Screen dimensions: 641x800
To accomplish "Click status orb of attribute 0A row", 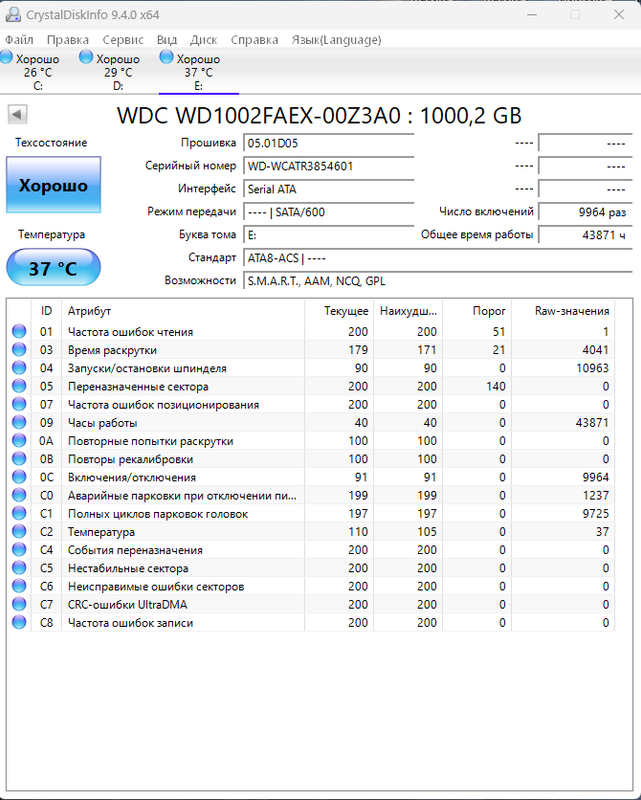I will (19, 441).
